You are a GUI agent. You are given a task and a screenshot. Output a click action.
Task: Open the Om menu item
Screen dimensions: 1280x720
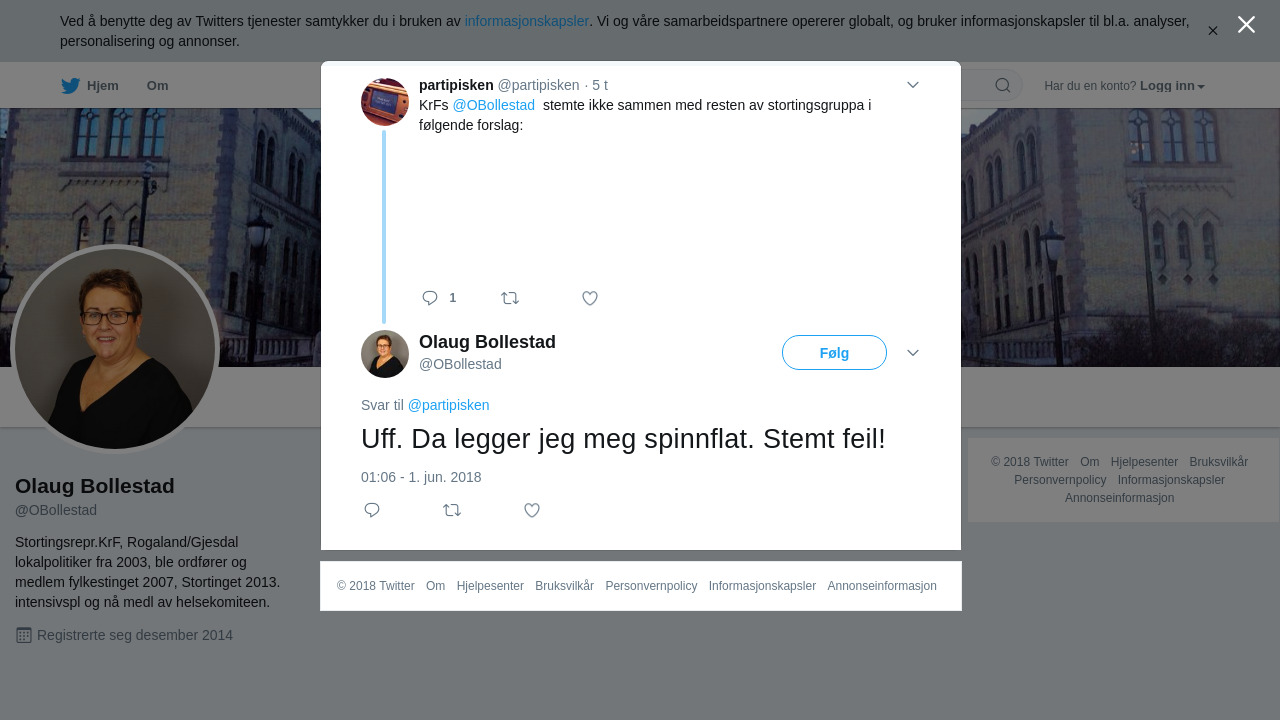(x=157, y=86)
